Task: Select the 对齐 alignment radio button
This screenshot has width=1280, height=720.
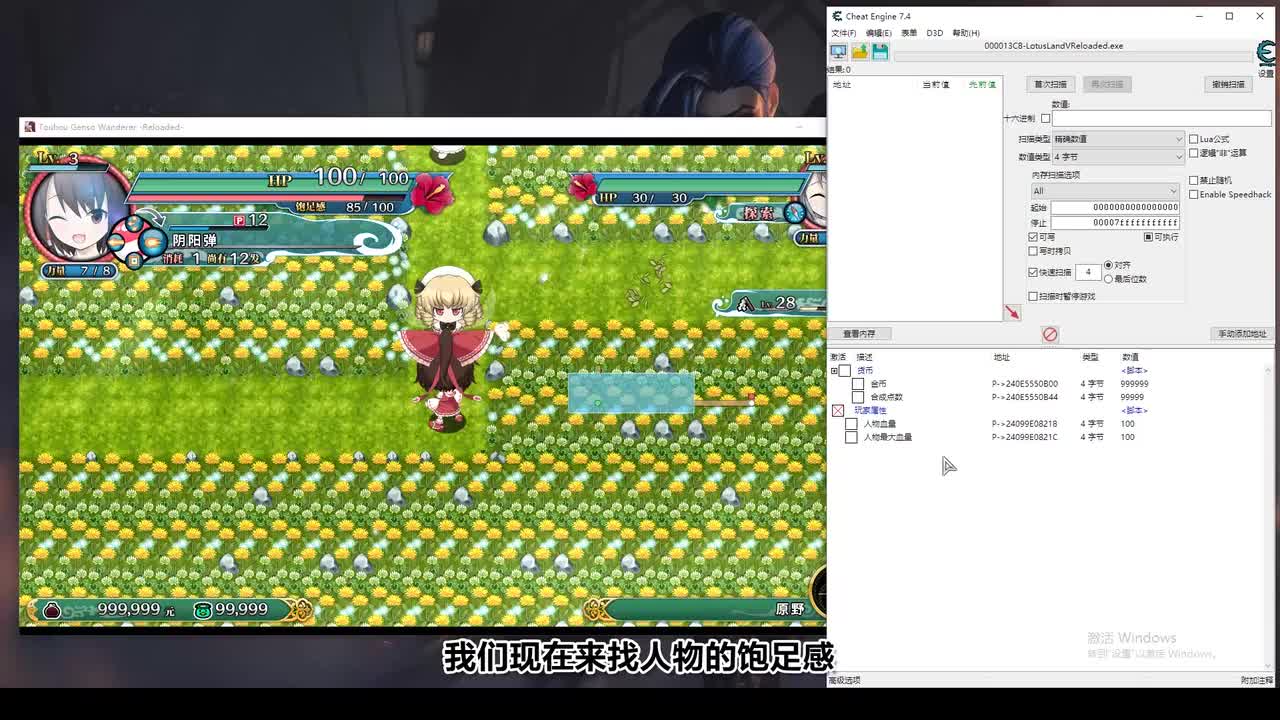Action: click(1108, 265)
